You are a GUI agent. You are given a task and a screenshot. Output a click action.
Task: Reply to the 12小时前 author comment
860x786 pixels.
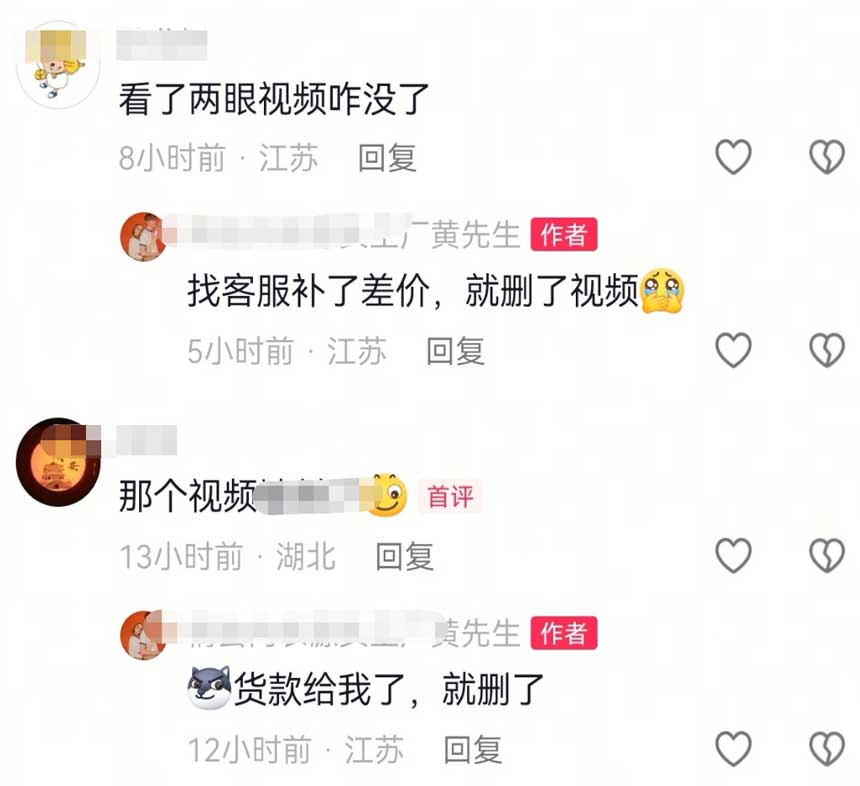click(x=472, y=749)
